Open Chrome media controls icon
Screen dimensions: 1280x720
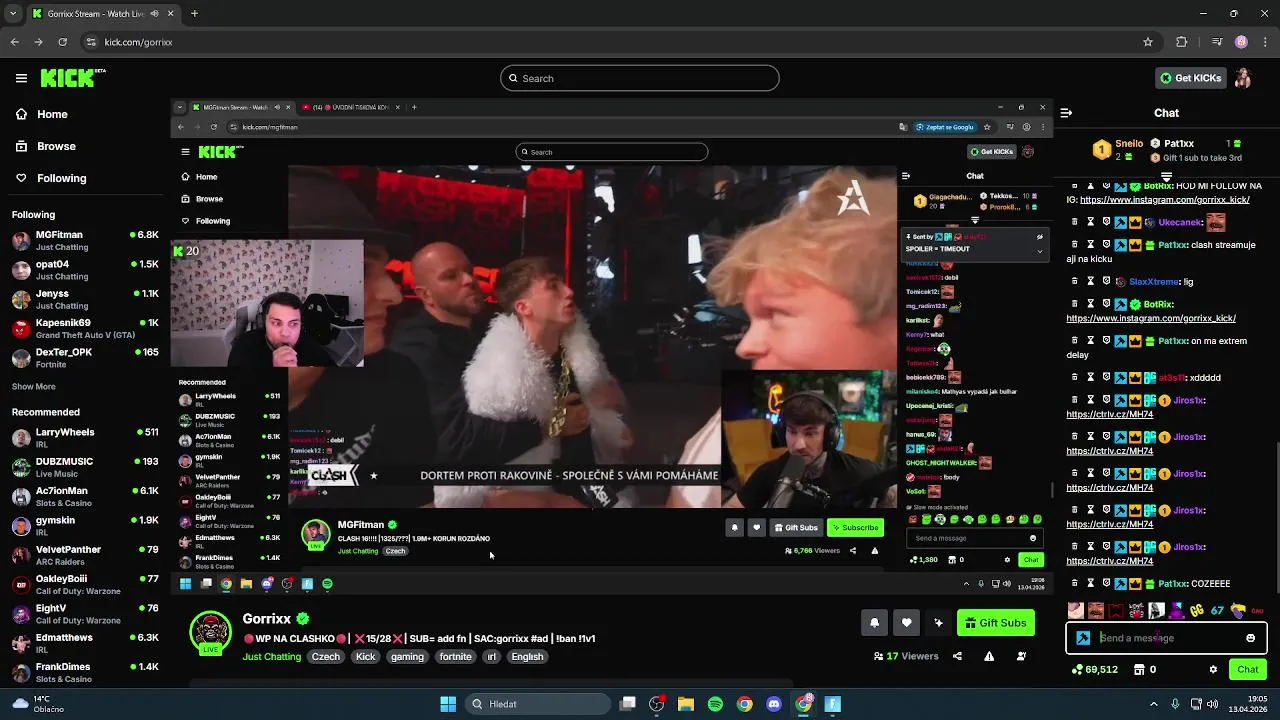point(1216,42)
